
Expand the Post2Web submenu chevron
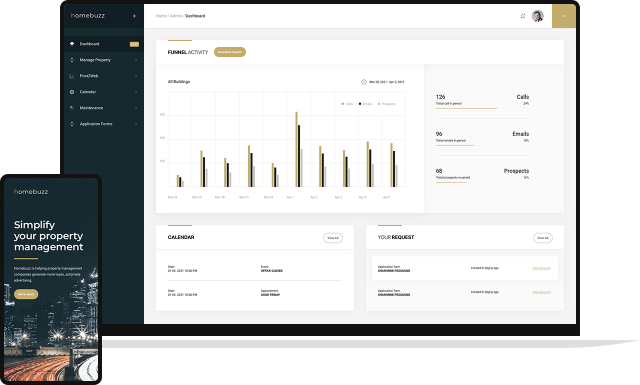[136, 76]
